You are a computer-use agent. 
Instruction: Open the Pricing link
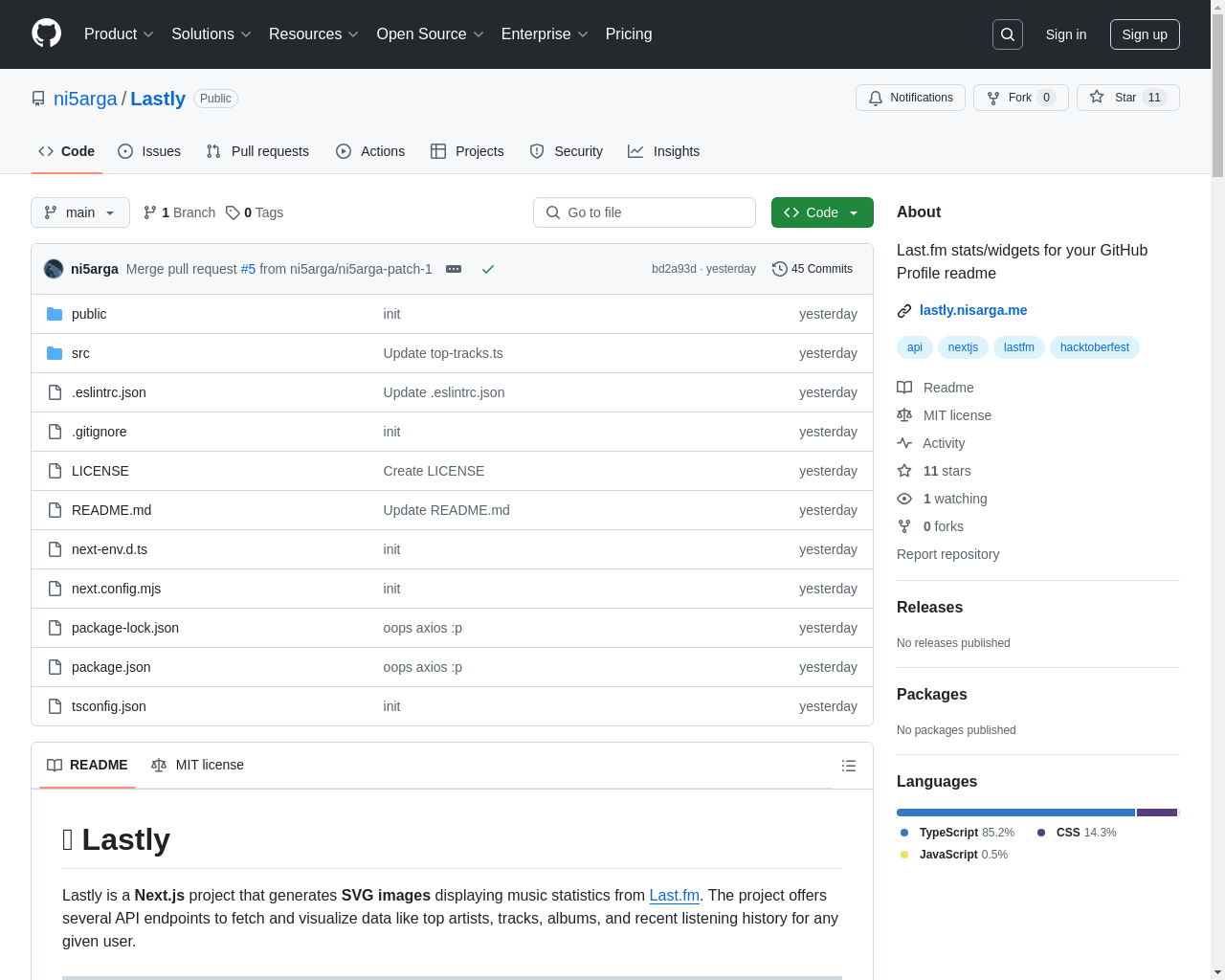tap(629, 34)
